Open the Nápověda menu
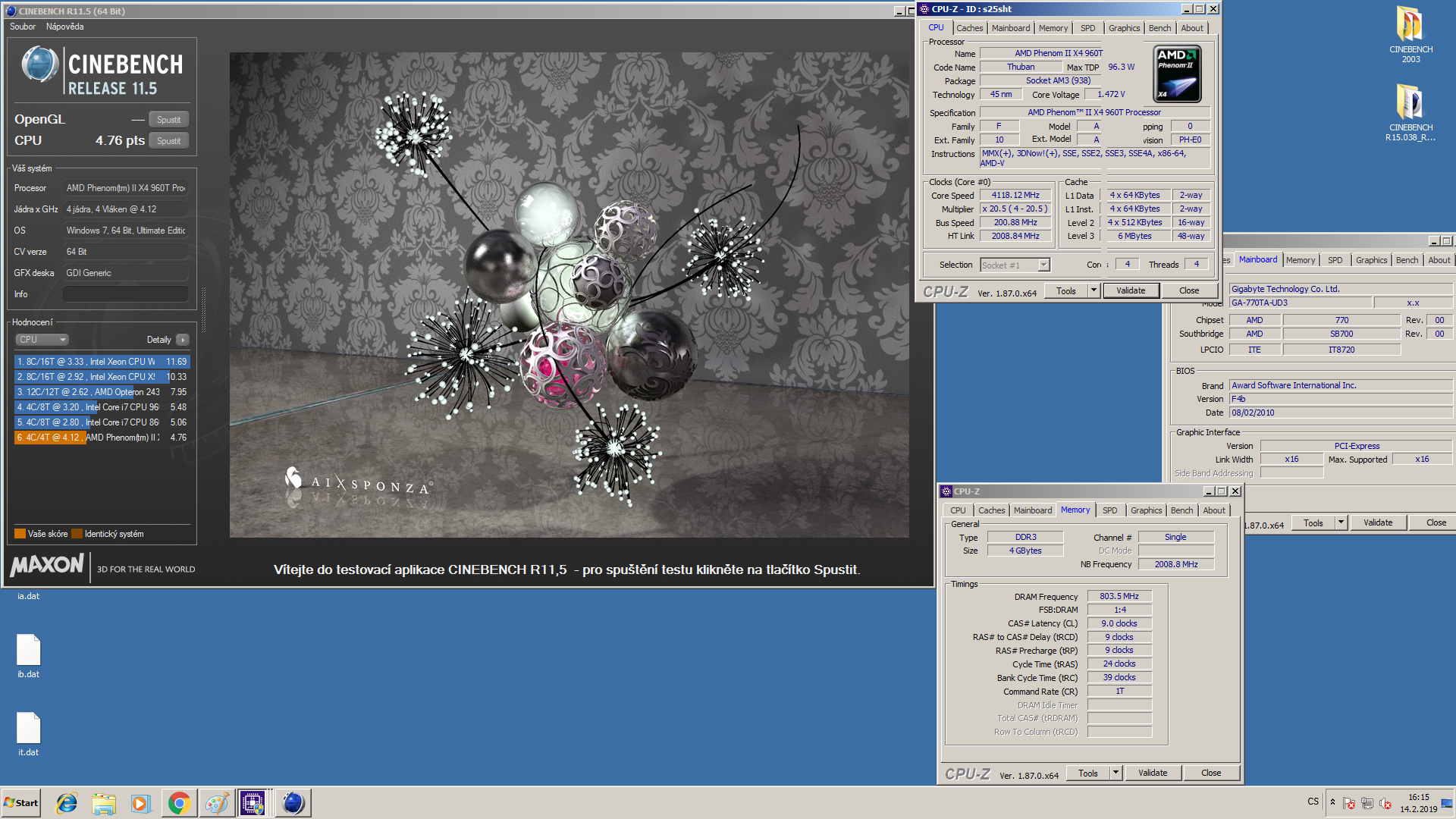Image resolution: width=1456 pixels, height=819 pixels. pyautogui.click(x=64, y=27)
